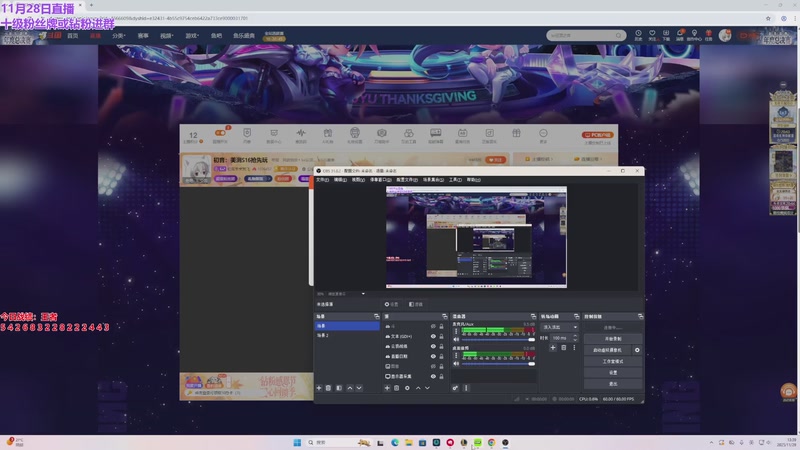Image resolution: width=800 pixels, height=450 pixels.
Task: Toggle visibility of 文本 (GDI+) source
Action: tap(433, 337)
